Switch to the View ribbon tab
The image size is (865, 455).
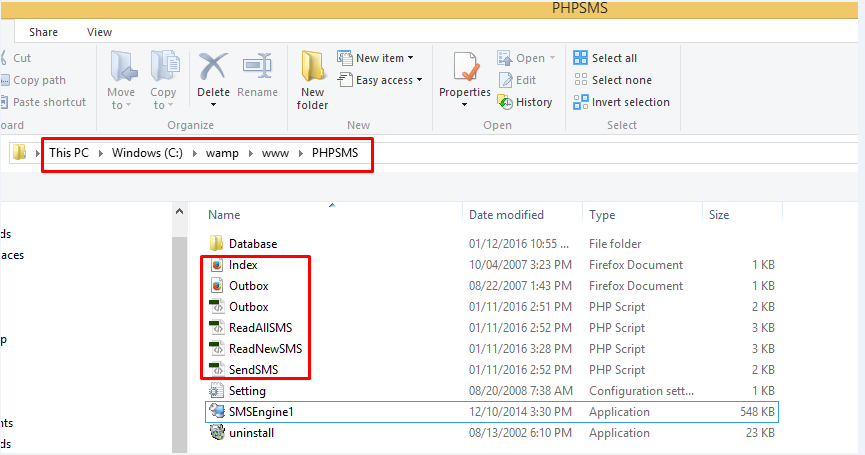point(99,32)
